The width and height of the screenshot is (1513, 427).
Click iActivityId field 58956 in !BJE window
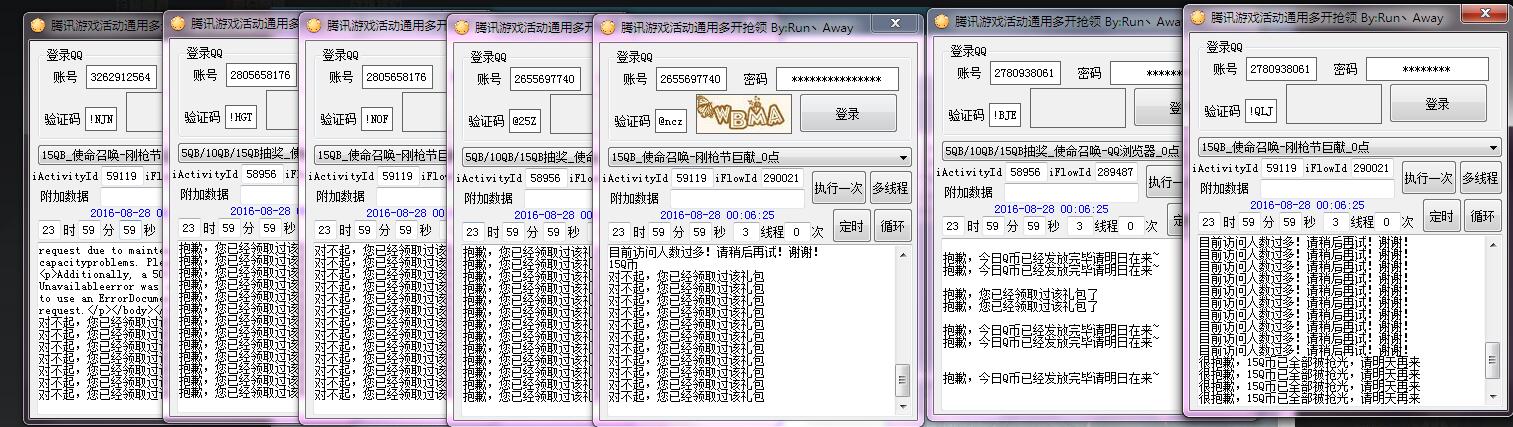click(x=1026, y=172)
